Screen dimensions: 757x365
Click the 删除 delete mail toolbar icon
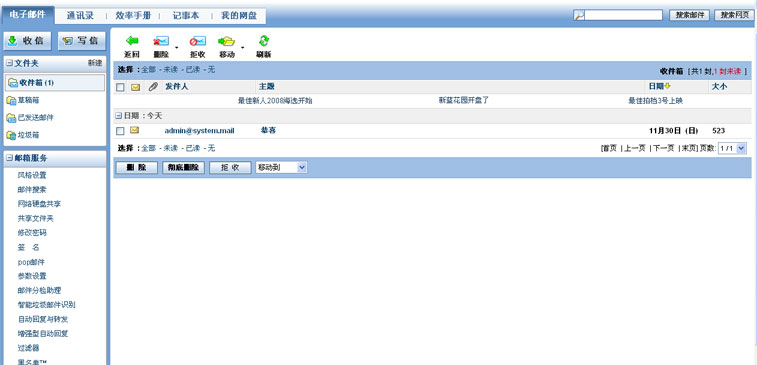tap(161, 41)
